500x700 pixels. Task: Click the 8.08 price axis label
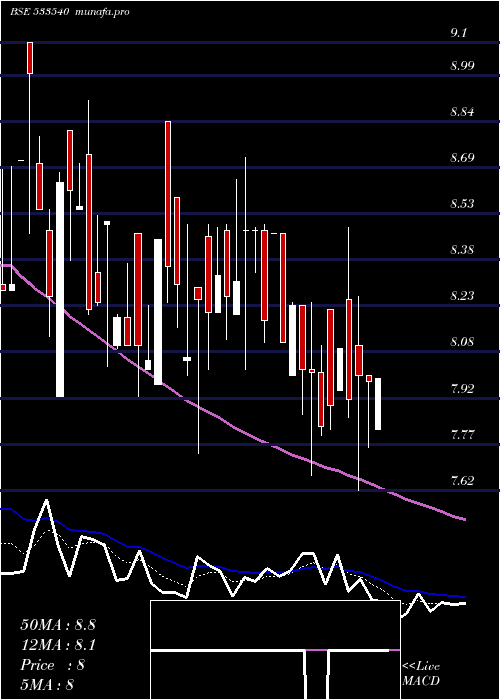pyautogui.click(x=462, y=342)
